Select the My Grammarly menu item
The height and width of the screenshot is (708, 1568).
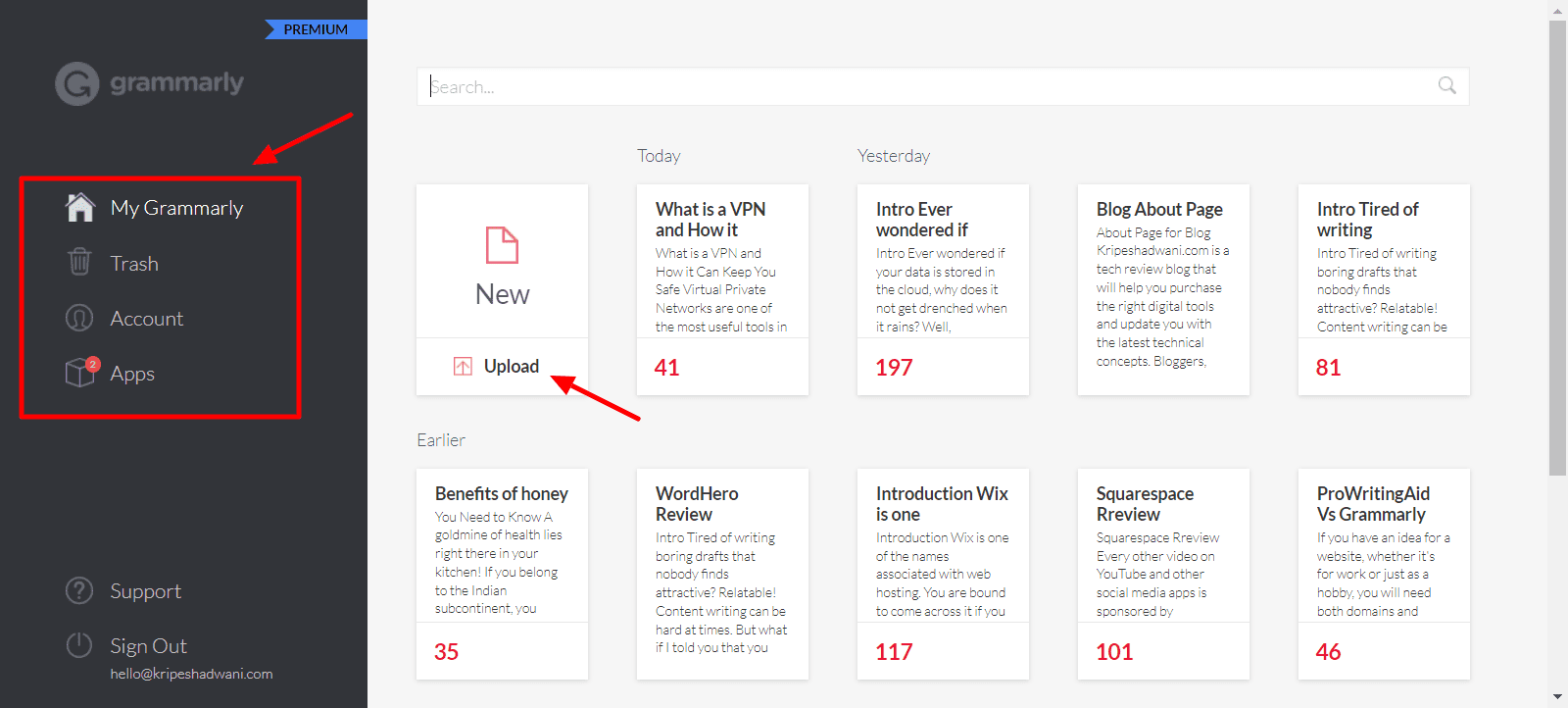(x=176, y=208)
